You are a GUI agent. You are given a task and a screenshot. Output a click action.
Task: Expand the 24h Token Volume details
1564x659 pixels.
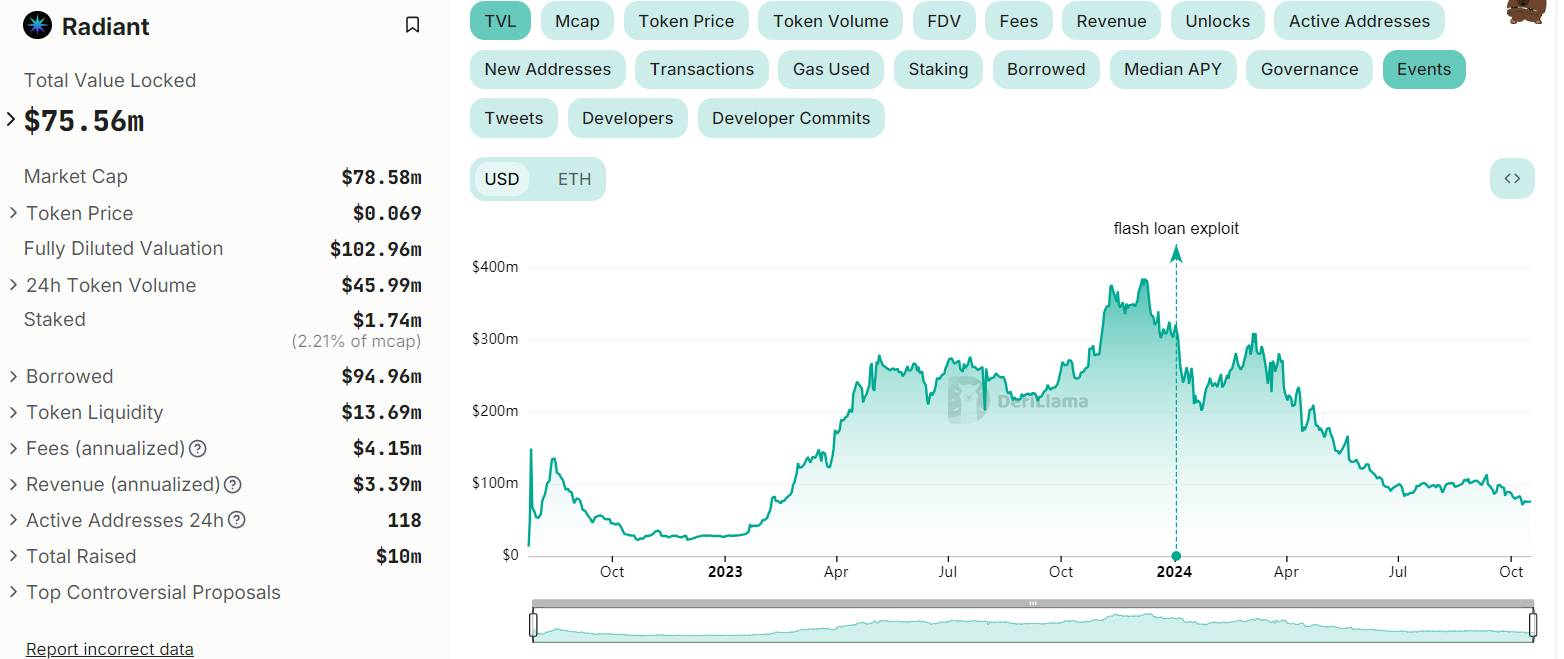click(x=13, y=285)
